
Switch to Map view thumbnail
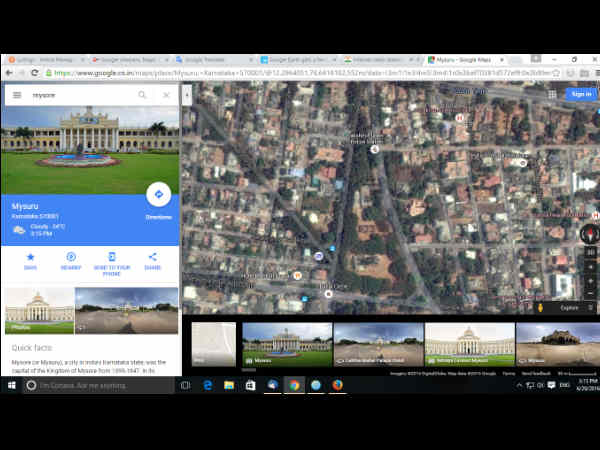pyautogui.click(x=214, y=344)
